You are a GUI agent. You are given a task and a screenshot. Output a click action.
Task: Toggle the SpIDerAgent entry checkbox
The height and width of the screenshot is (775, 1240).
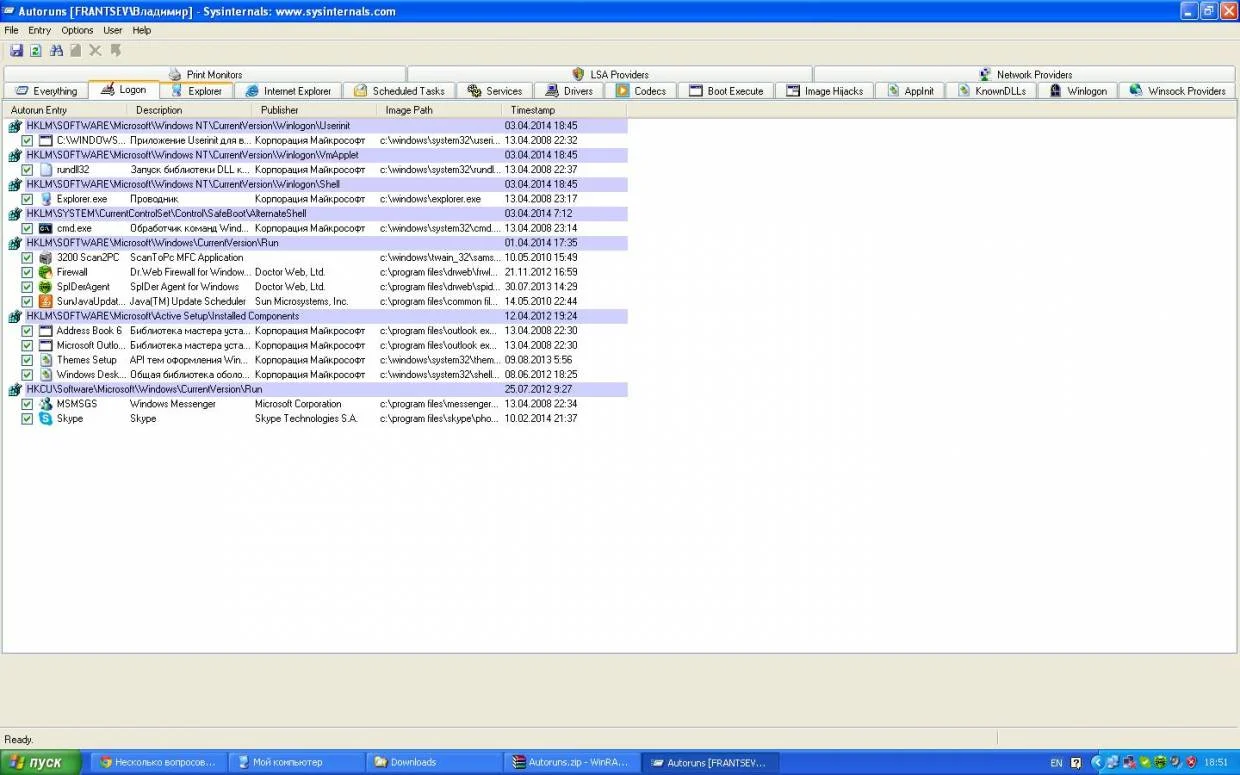pos(28,287)
